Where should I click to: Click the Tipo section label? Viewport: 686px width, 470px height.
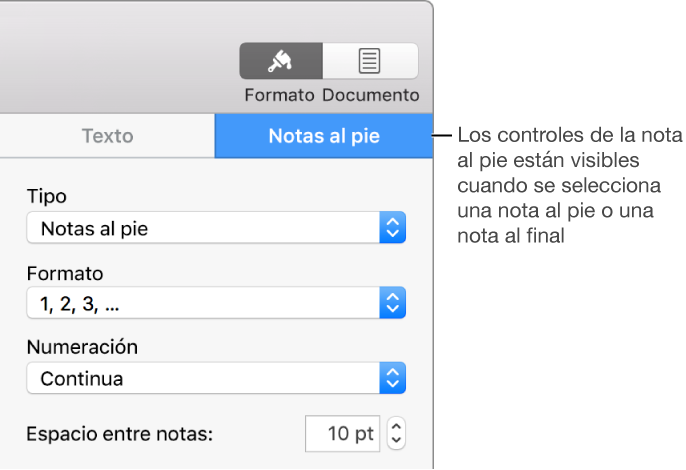47,196
